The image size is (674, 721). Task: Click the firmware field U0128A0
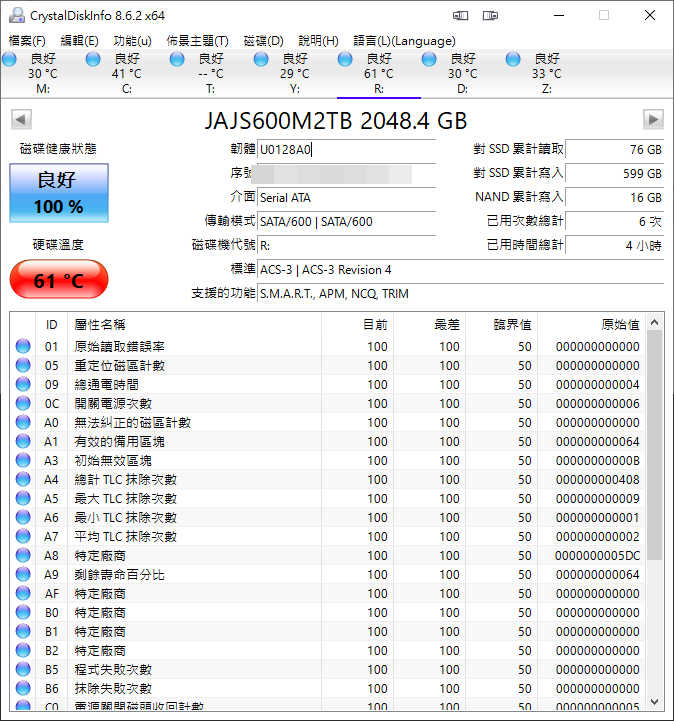click(x=347, y=150)
